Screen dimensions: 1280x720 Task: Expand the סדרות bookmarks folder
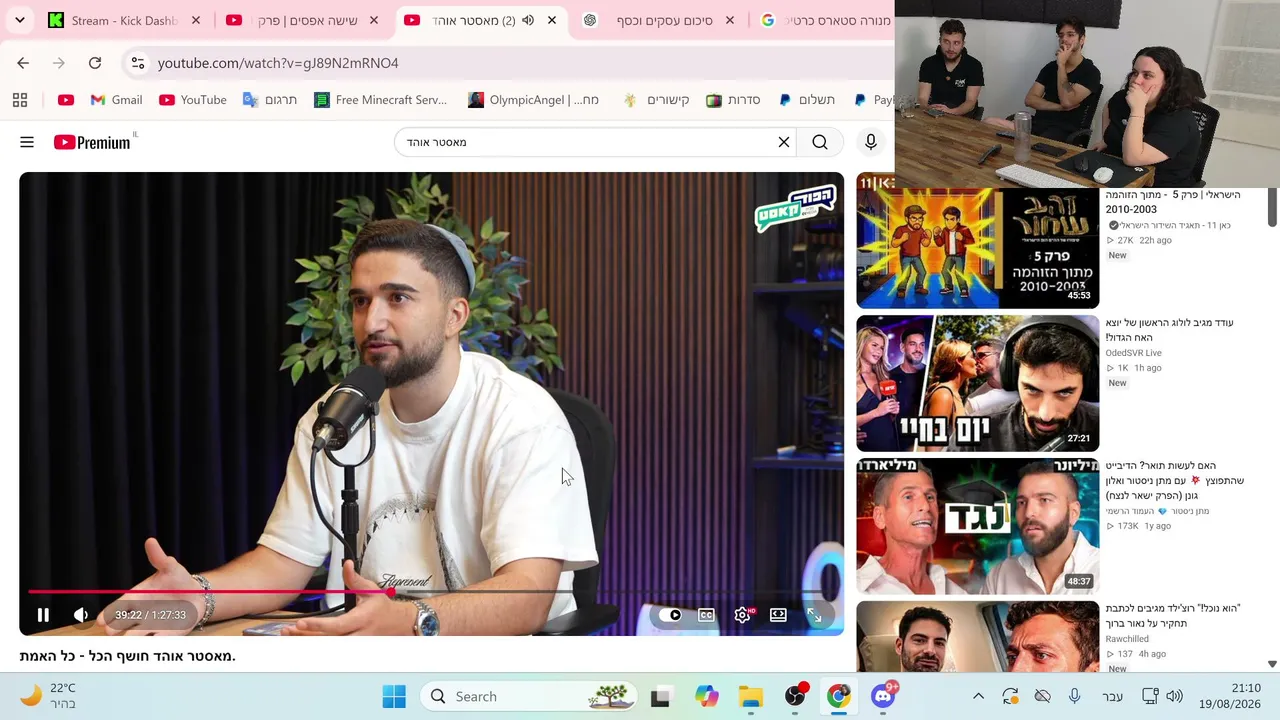point(734,100)
